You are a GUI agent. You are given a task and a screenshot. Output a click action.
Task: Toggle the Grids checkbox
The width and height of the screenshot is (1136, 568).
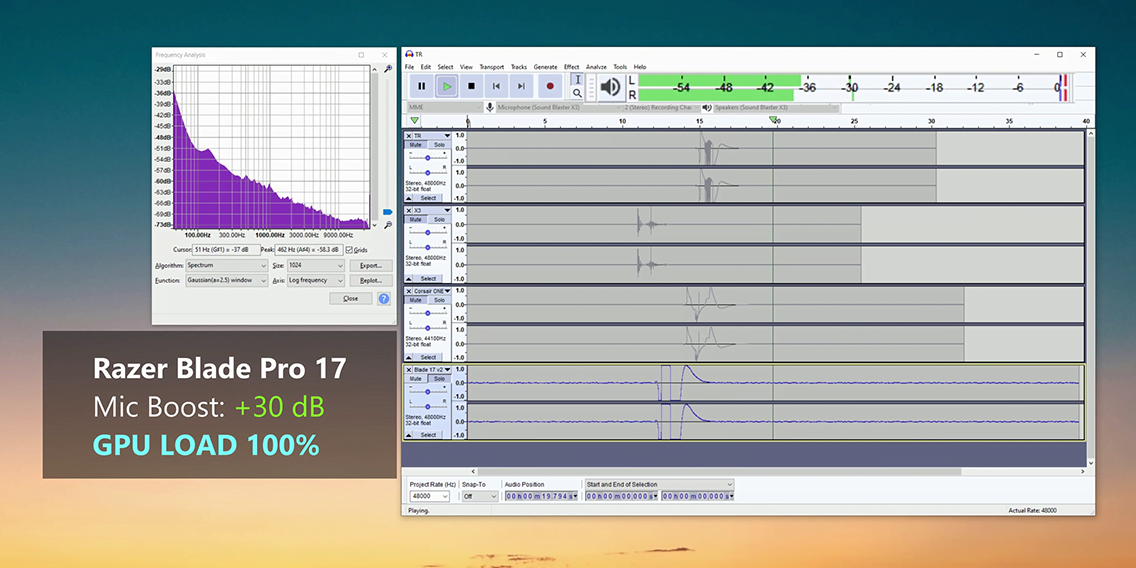tap(350, 250)
